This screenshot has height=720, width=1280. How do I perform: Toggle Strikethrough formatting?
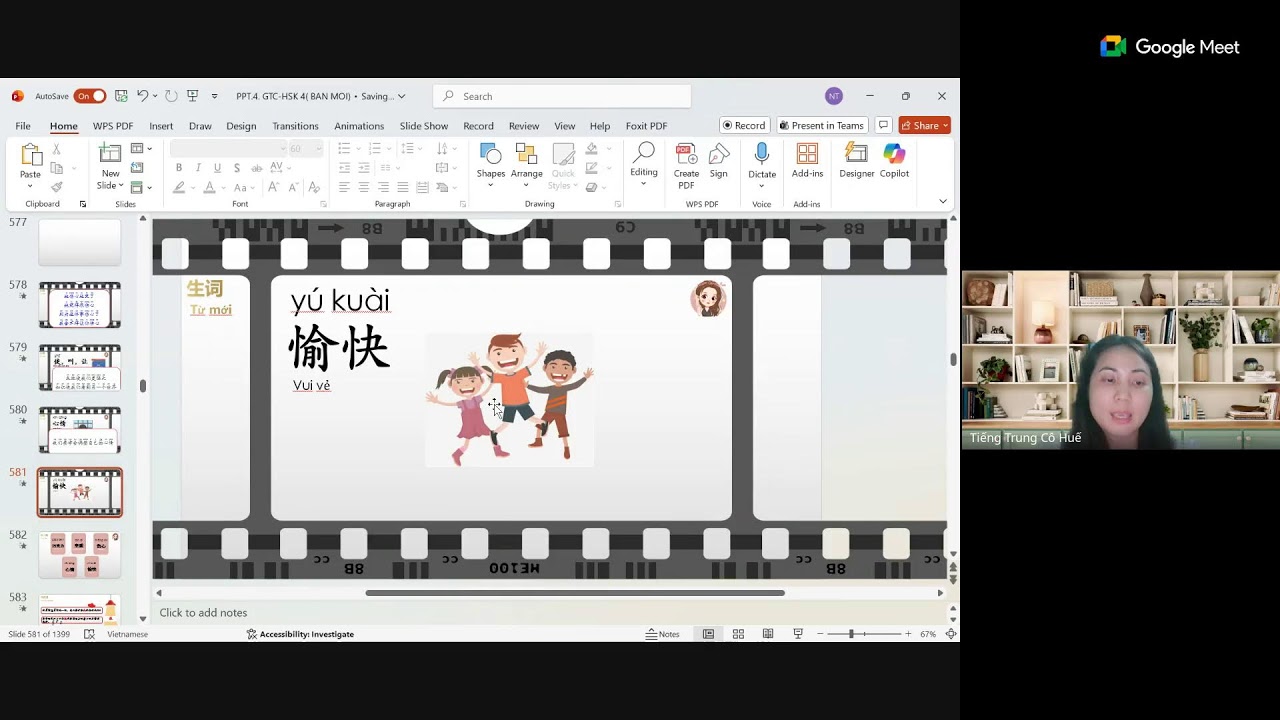256,168
